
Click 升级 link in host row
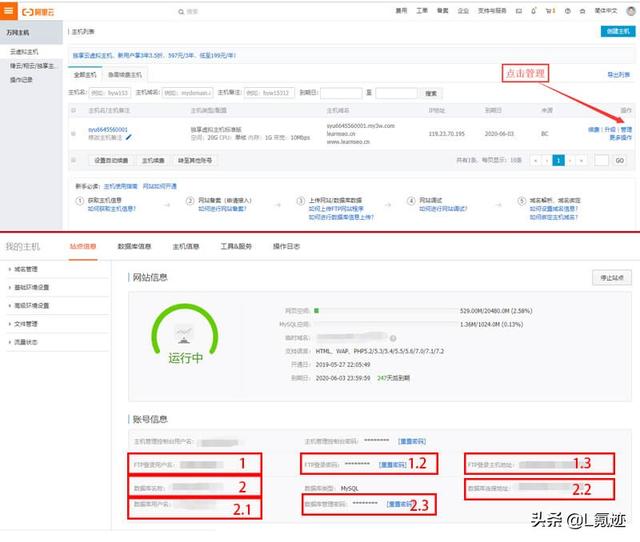tap(610, 129)
